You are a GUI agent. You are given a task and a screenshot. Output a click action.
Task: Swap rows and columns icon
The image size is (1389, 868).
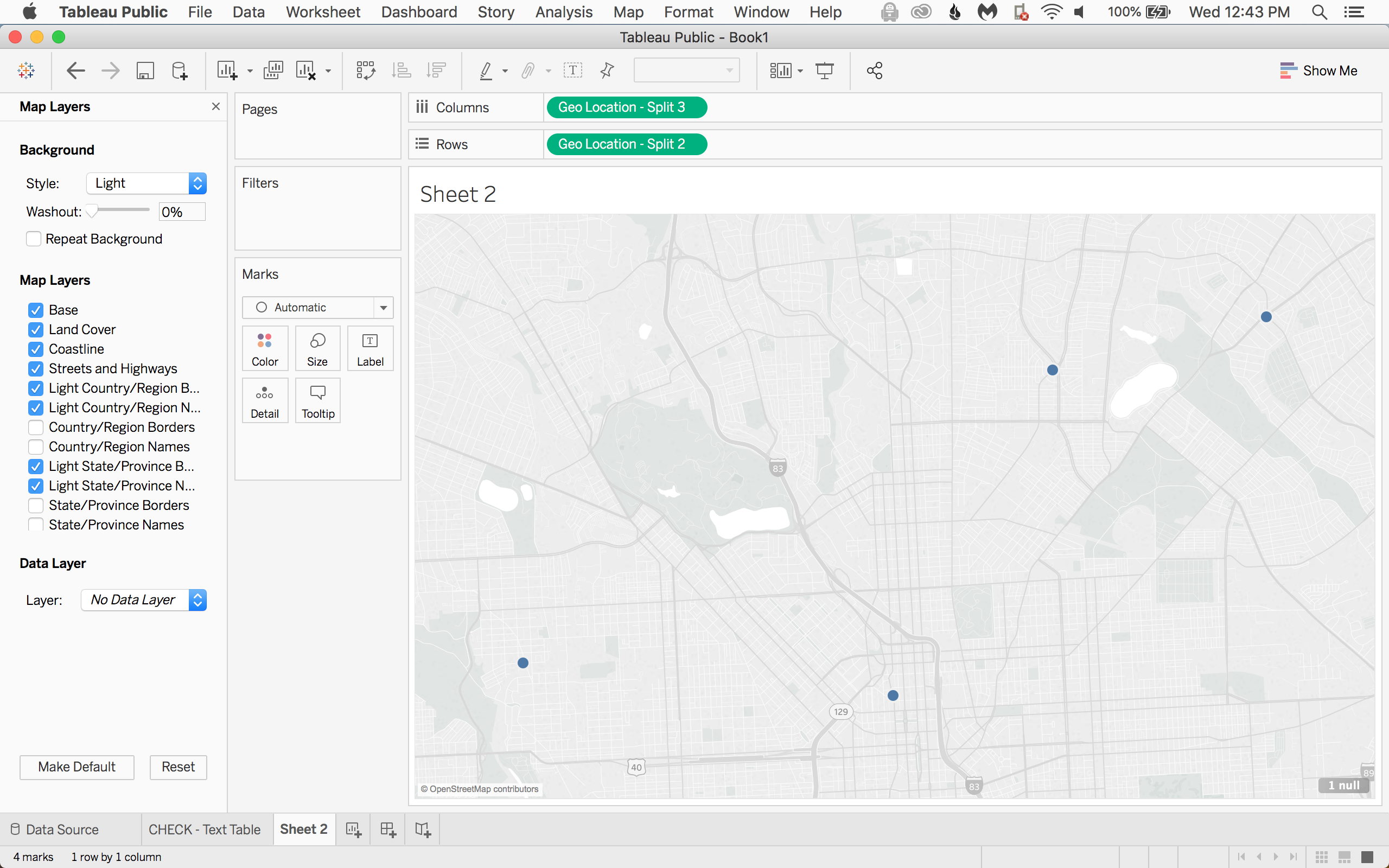366,71
